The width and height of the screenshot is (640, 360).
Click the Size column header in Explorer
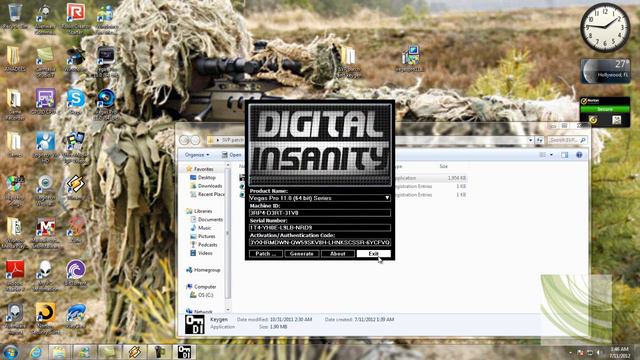(444, 167)
